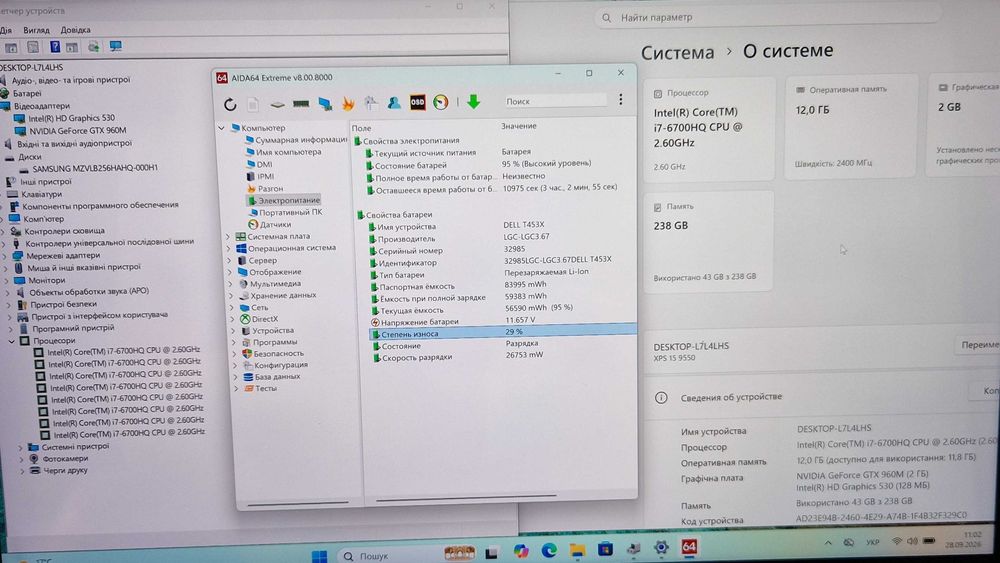
Task: Click the Переименовать PC button
Action: click(x=978, y=345)
